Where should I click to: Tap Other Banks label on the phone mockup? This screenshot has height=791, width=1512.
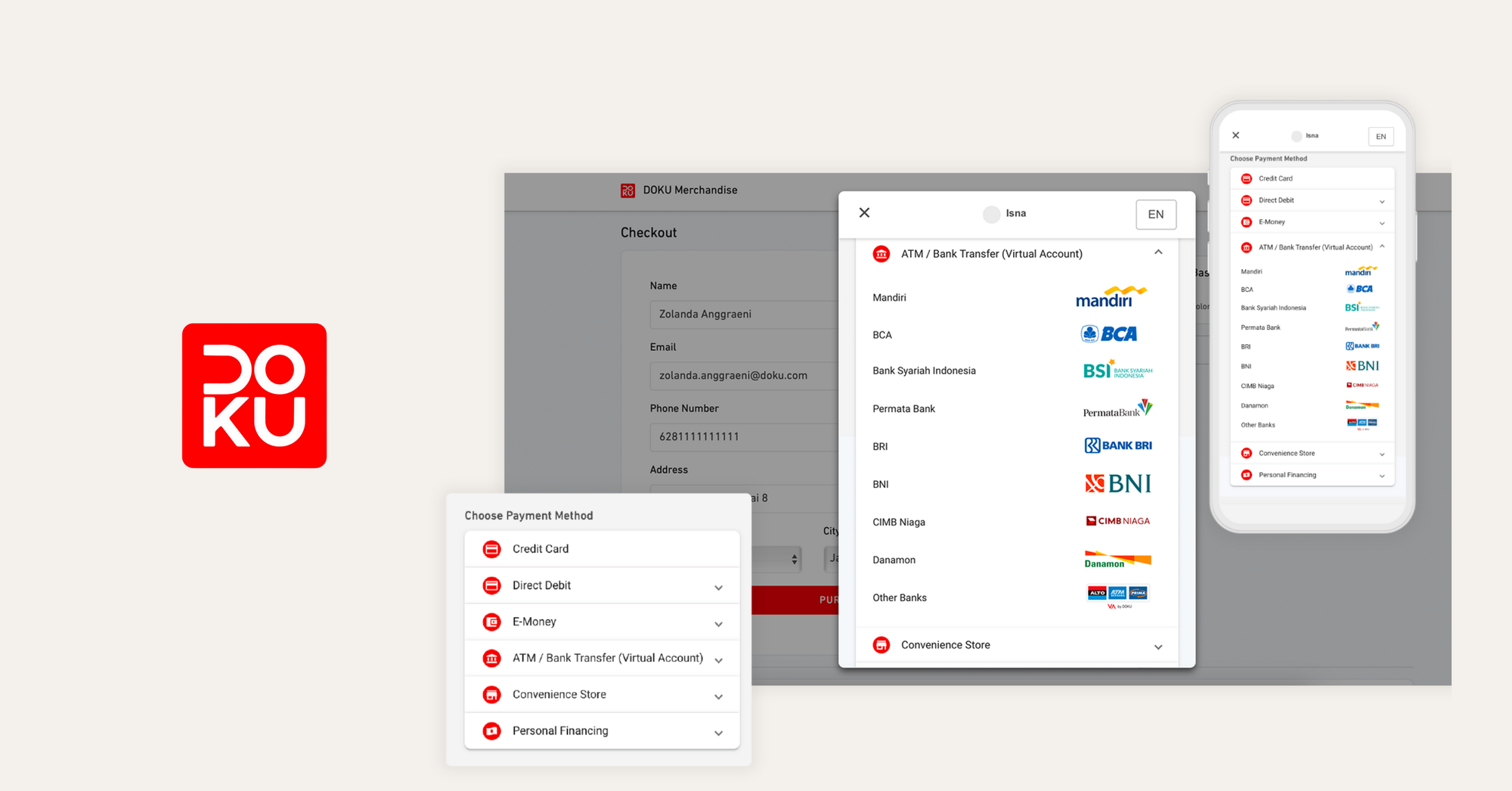(x=1258, y=425)
